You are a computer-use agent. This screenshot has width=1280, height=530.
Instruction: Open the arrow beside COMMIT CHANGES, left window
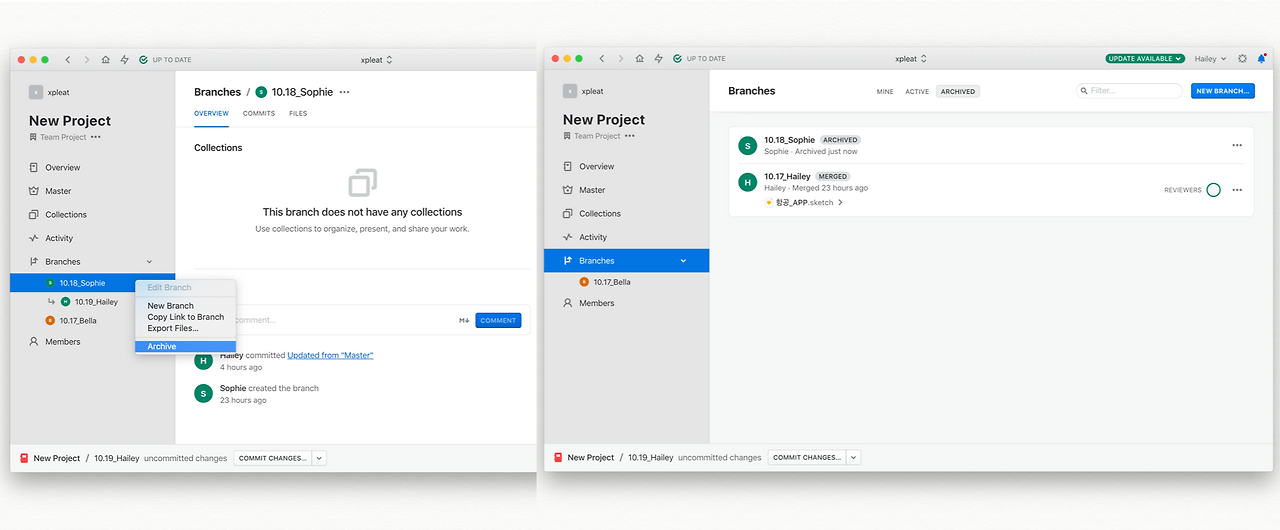coord(319,458)
